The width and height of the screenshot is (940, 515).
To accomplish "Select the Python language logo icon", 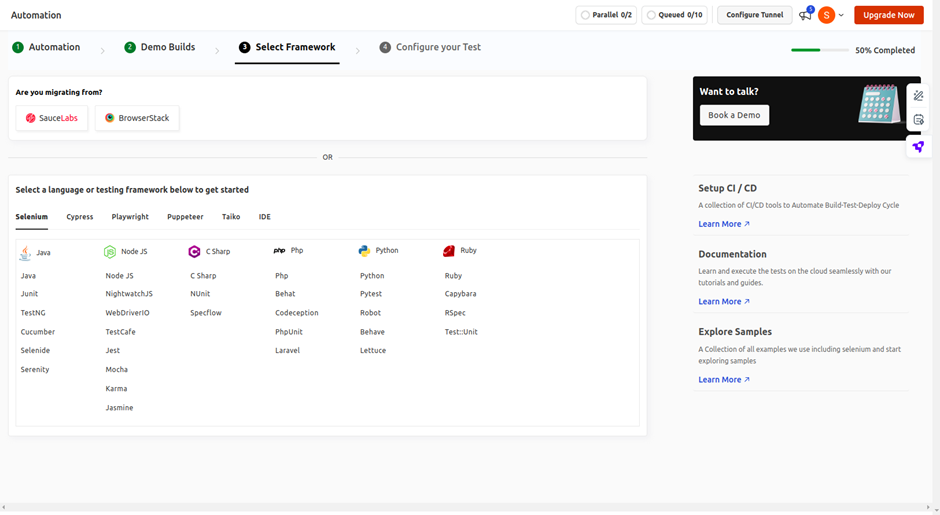I will (365, 251).
